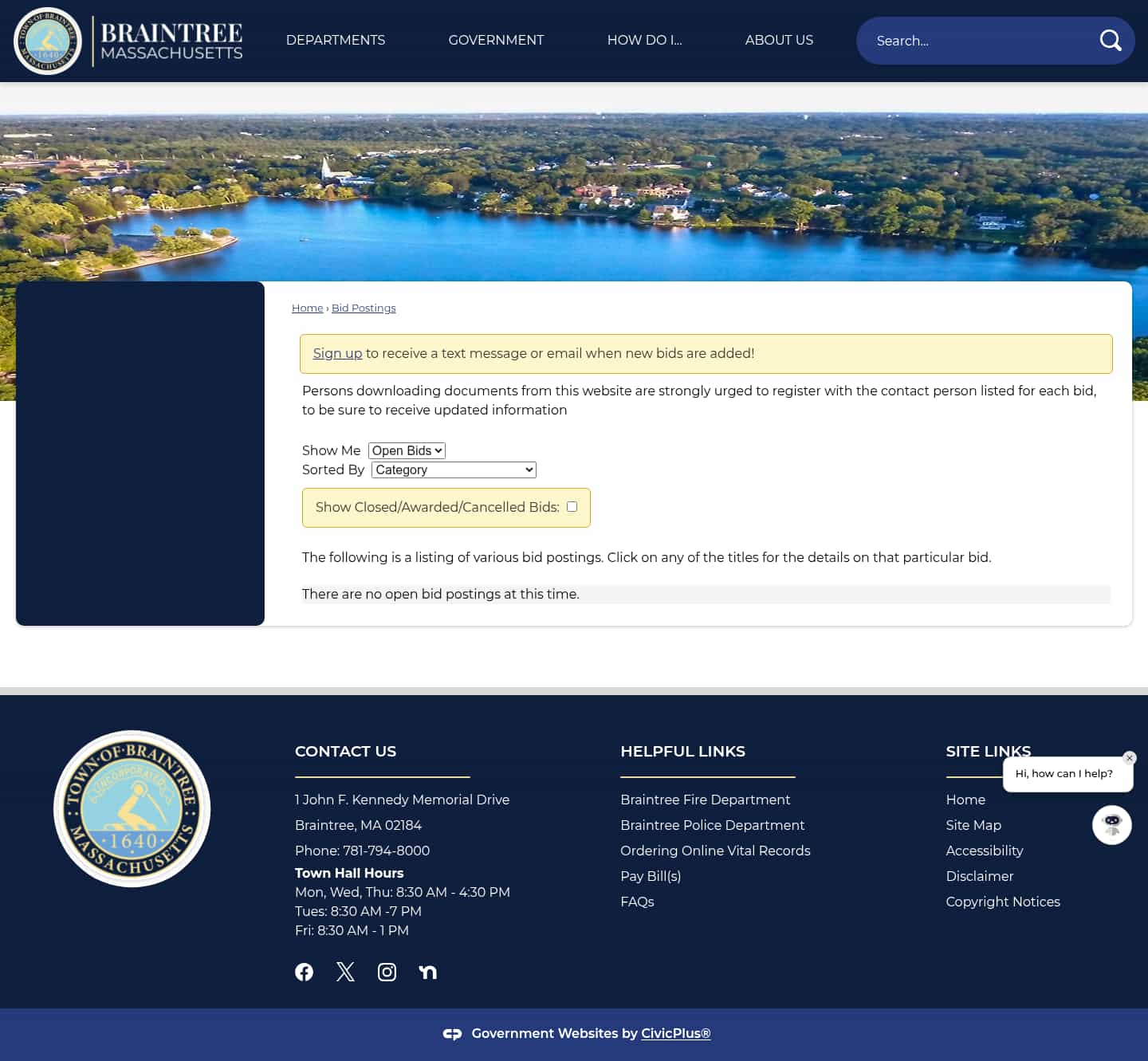Click the footer Home site link
The image size is (1148, 1061).
point(965,800)
